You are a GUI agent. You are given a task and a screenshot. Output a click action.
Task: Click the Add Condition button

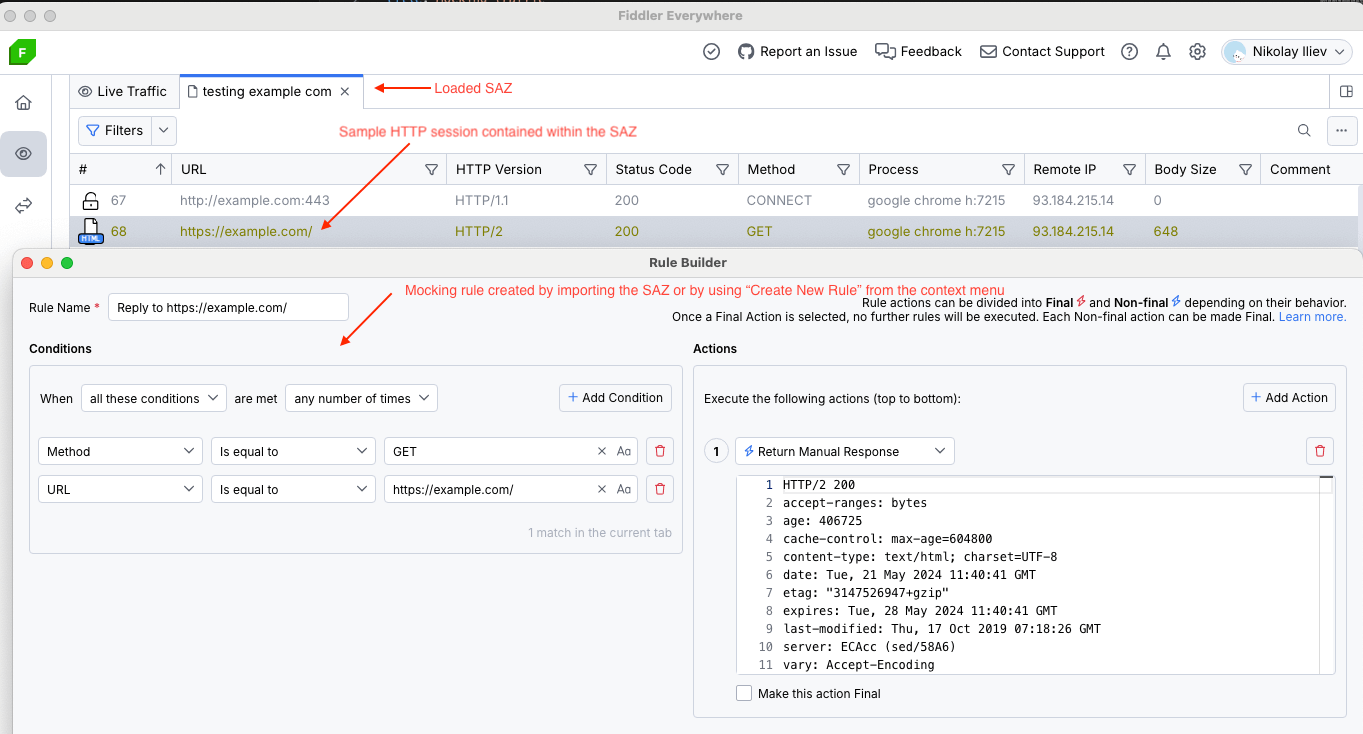pos(615,397)
